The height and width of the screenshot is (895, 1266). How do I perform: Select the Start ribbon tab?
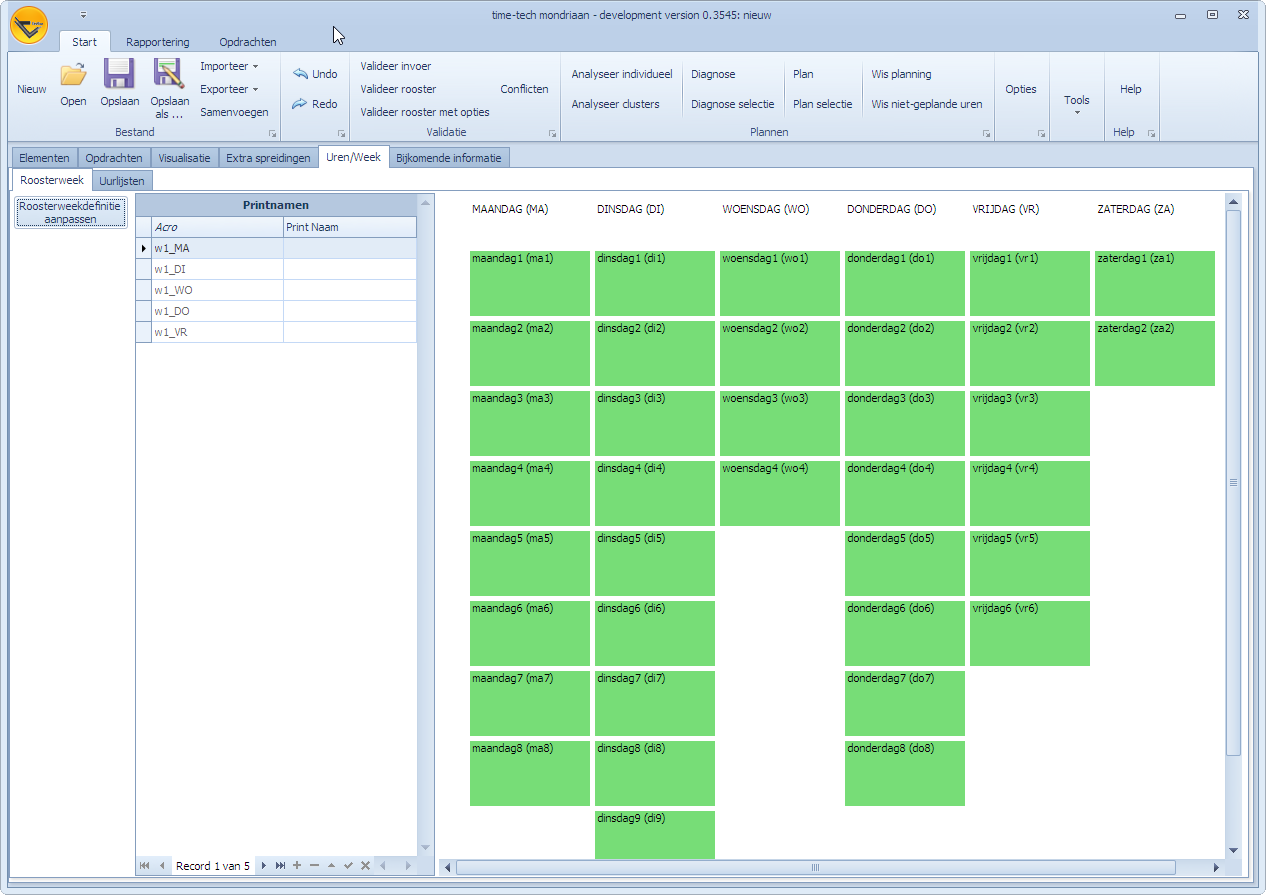[85, 42]
